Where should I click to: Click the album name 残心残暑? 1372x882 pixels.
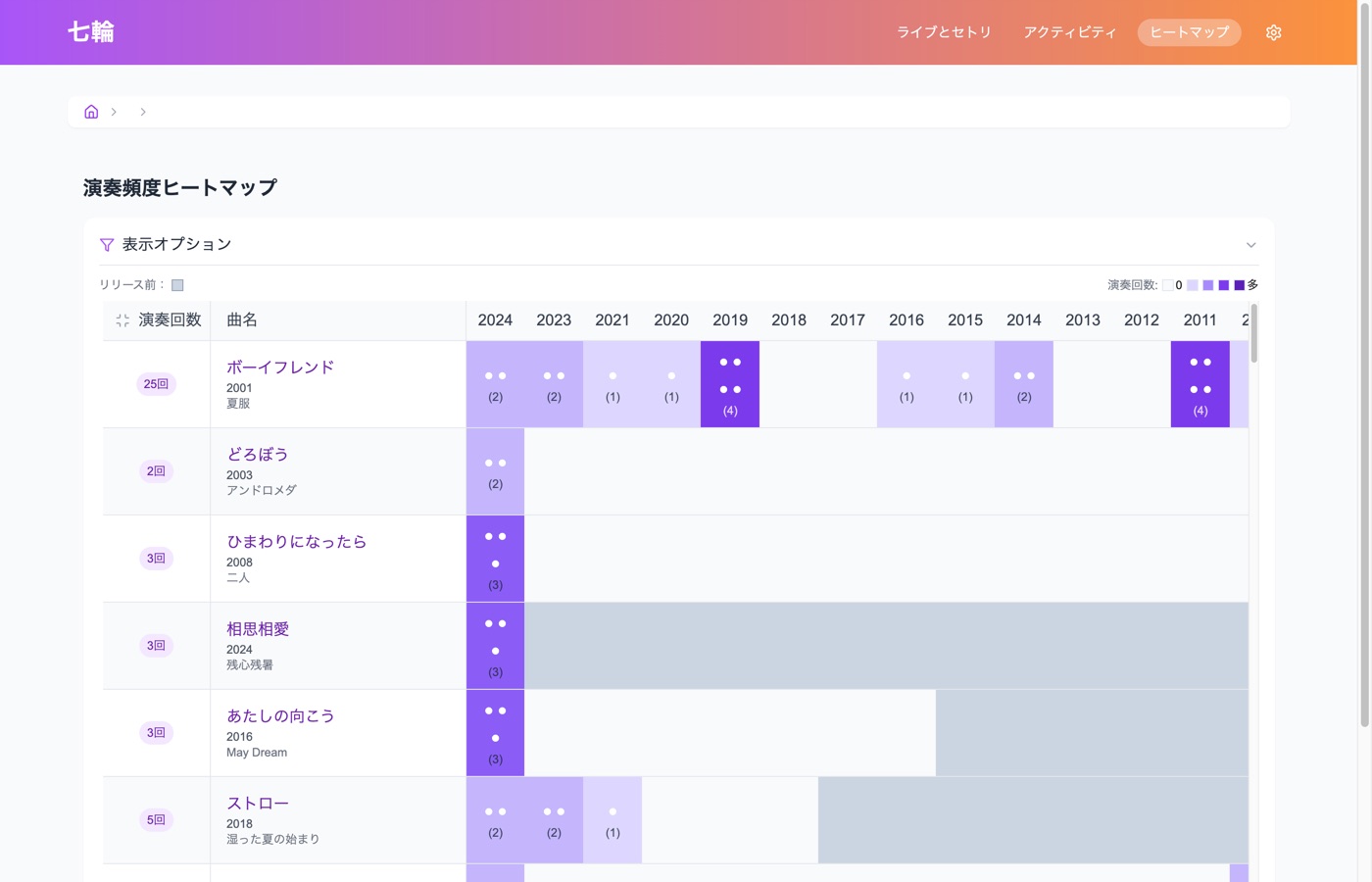[x=250, y=665]
